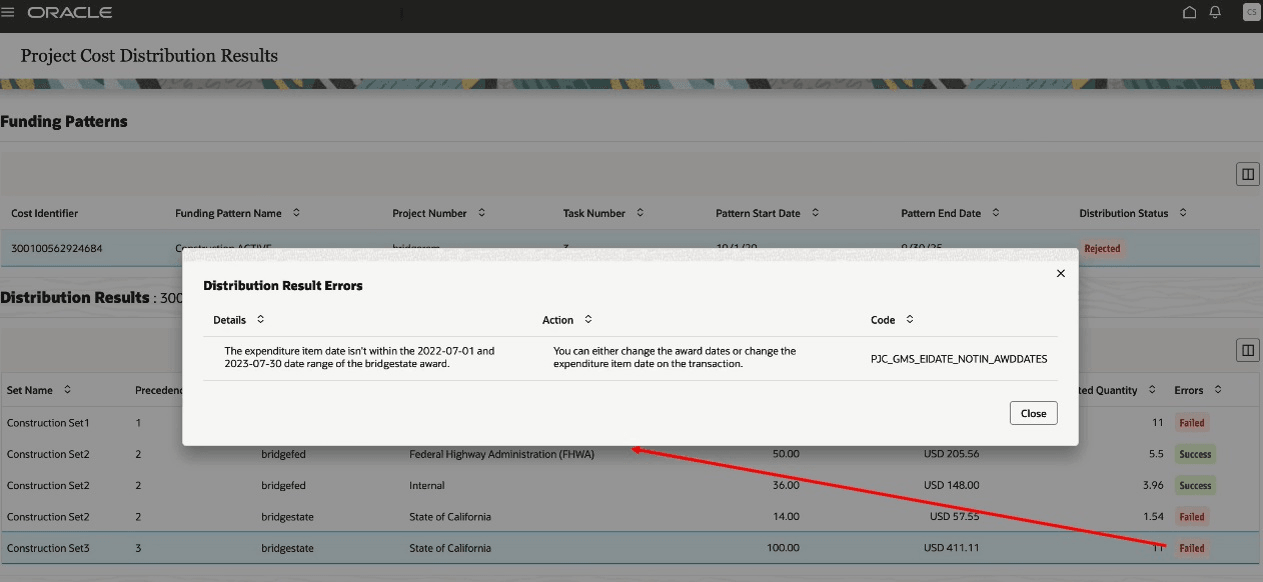Sort by Pattern Start Date column
The height and width of the screenshot is (582, 1263).
(814, 213)
